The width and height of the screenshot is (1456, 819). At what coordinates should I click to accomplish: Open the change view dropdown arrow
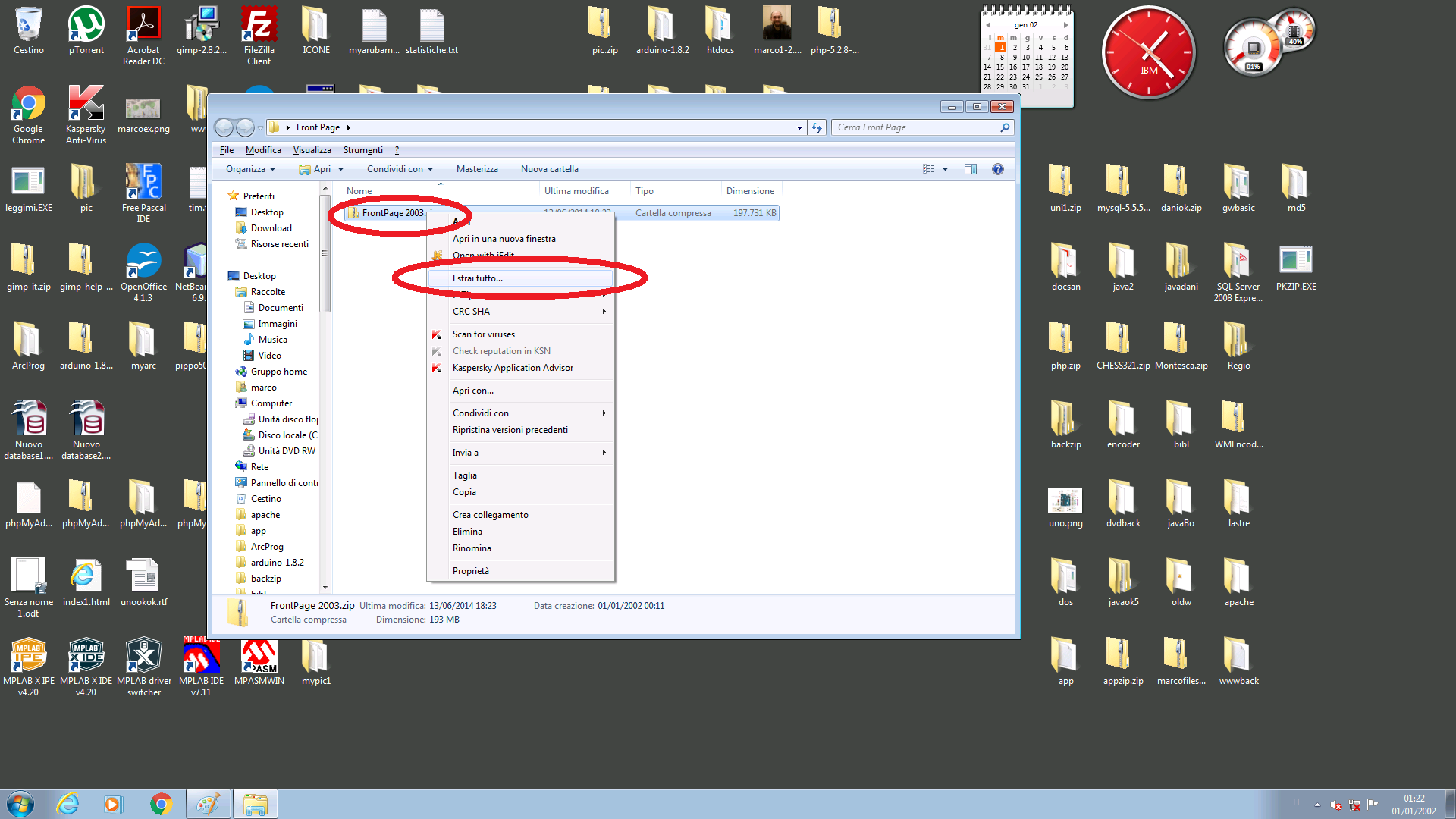(945, 169)
